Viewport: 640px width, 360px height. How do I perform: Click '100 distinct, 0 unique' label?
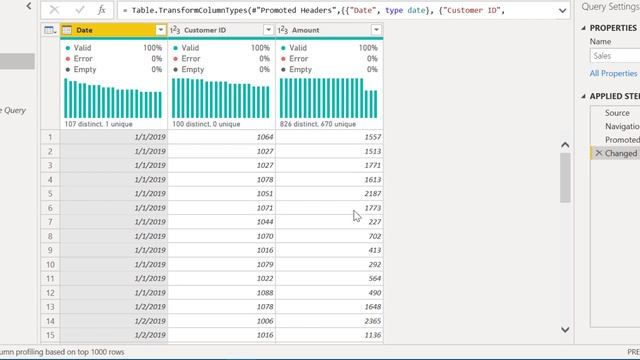[x=206, y=124]
